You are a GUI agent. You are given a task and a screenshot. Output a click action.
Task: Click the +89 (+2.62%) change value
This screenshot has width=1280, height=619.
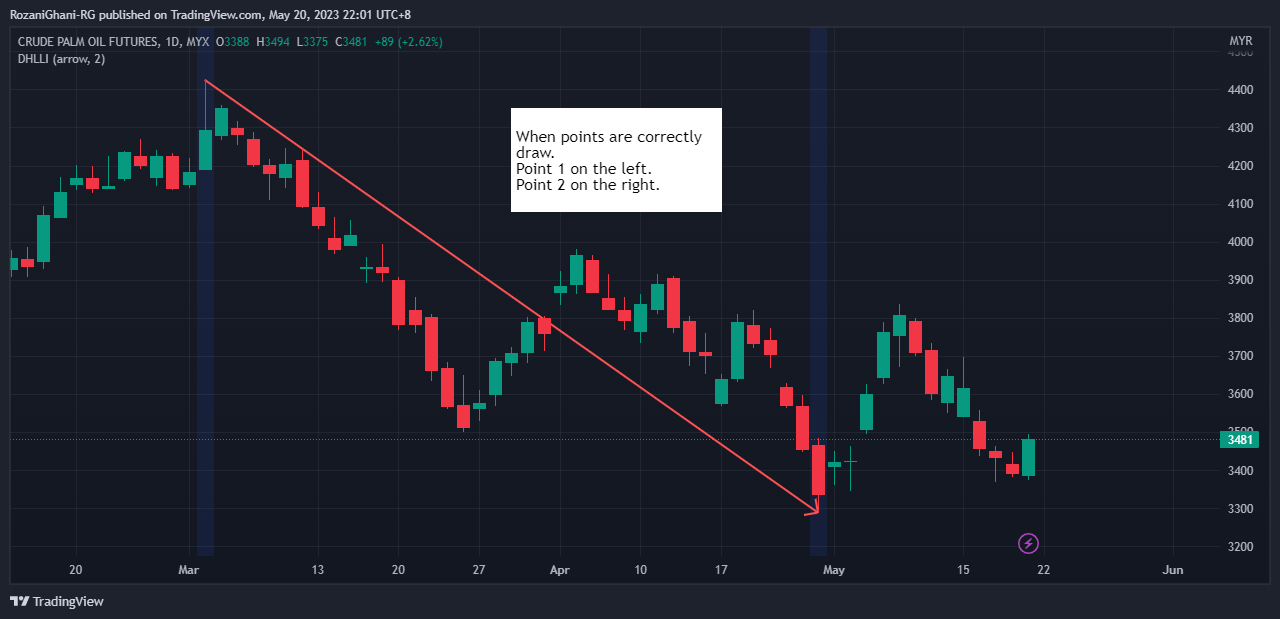tap(410, 42)
